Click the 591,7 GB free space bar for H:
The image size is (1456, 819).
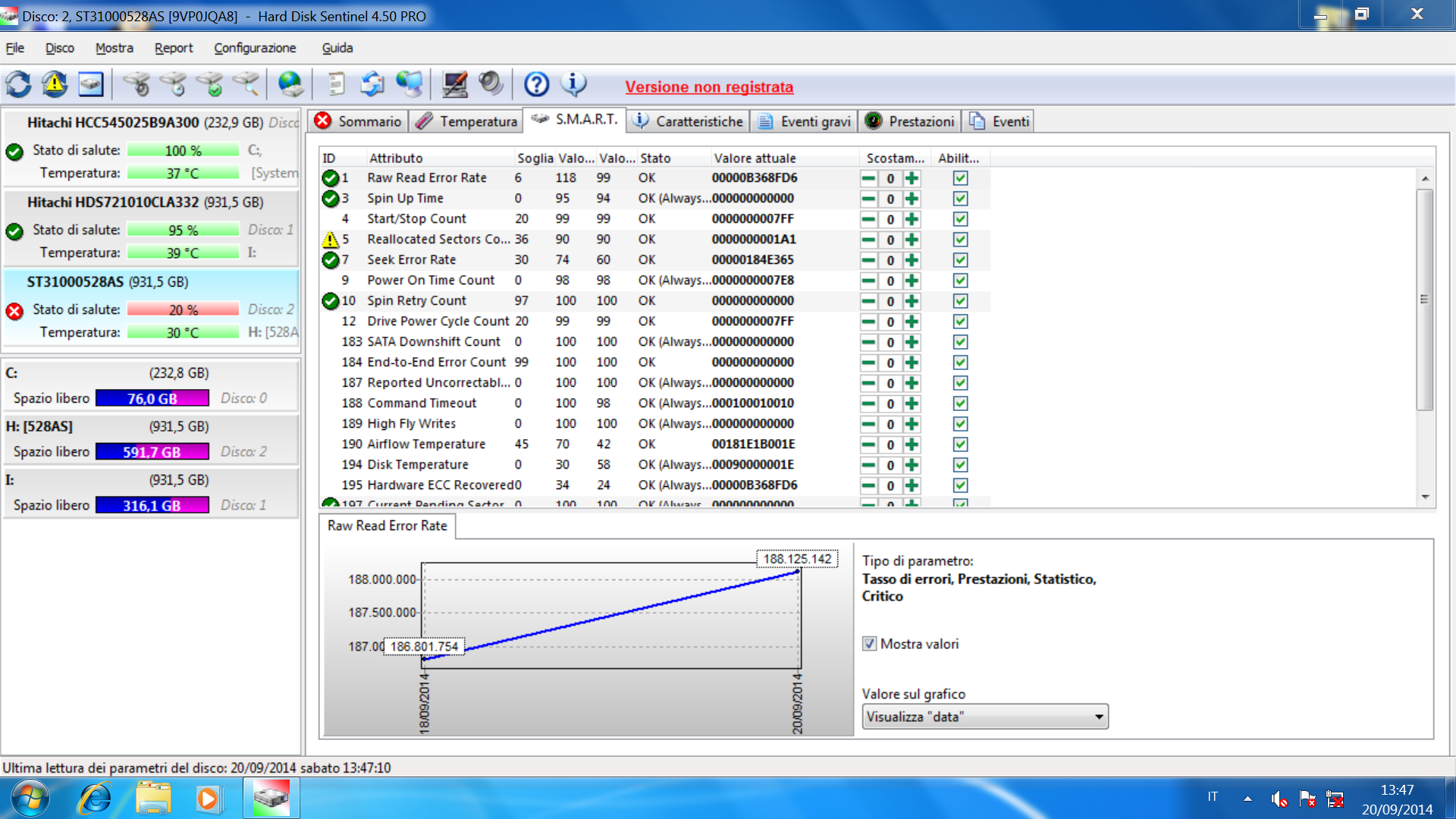coord(152,452)
